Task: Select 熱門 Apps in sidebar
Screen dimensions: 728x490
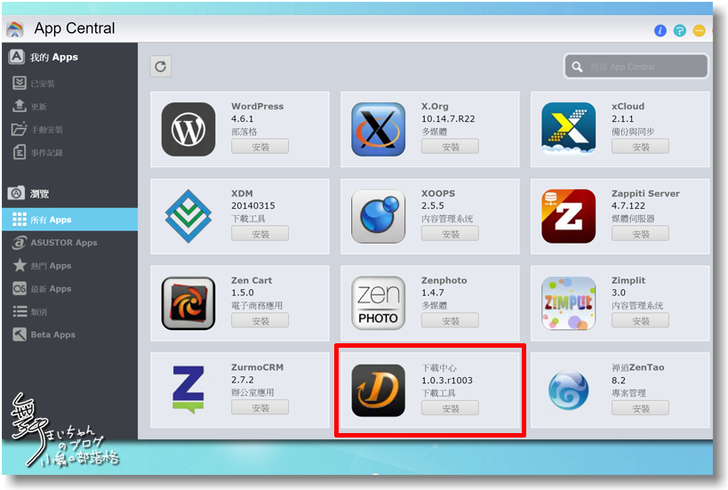Action: 70,266
